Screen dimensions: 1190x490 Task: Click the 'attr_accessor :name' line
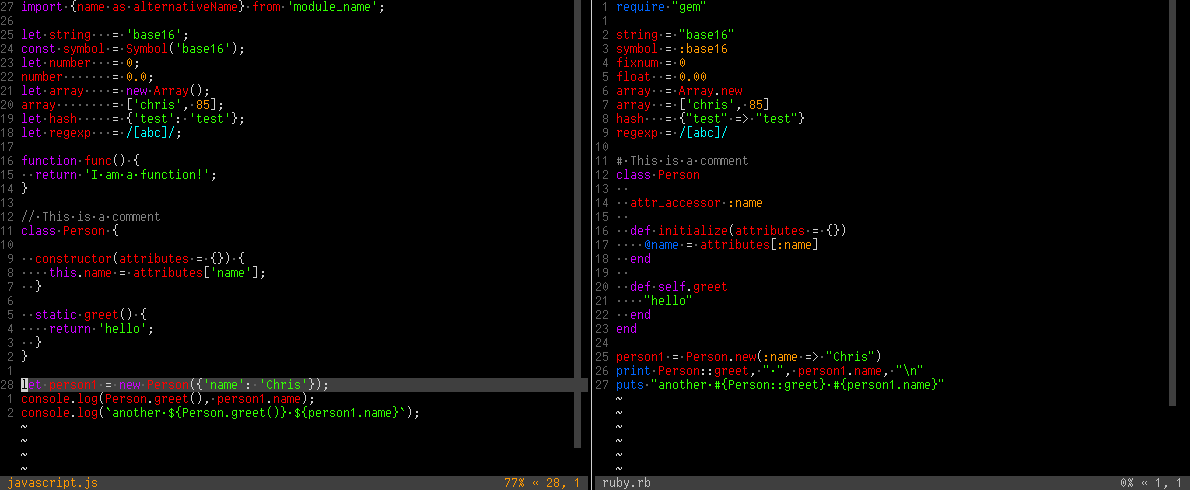(x=689, y=203)
